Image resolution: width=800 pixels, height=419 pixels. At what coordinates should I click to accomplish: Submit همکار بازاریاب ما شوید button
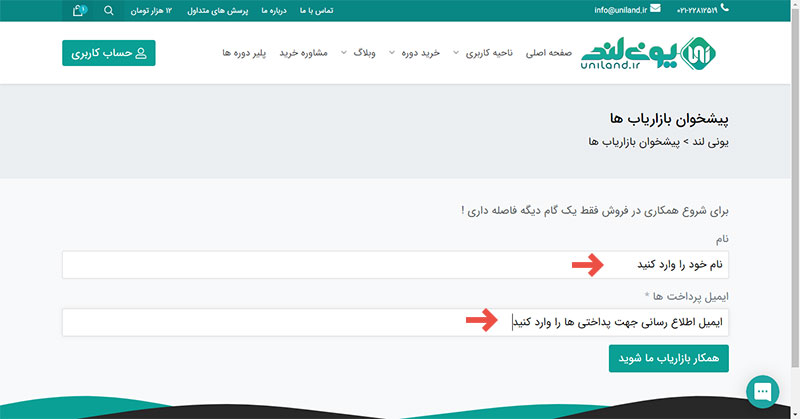point(668,358)
